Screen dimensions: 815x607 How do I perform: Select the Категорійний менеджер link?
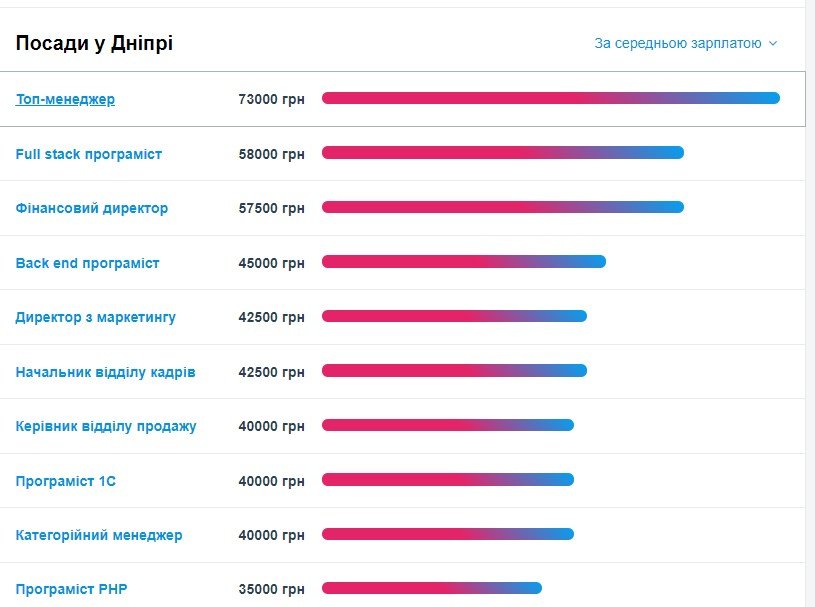coord(99,535)
